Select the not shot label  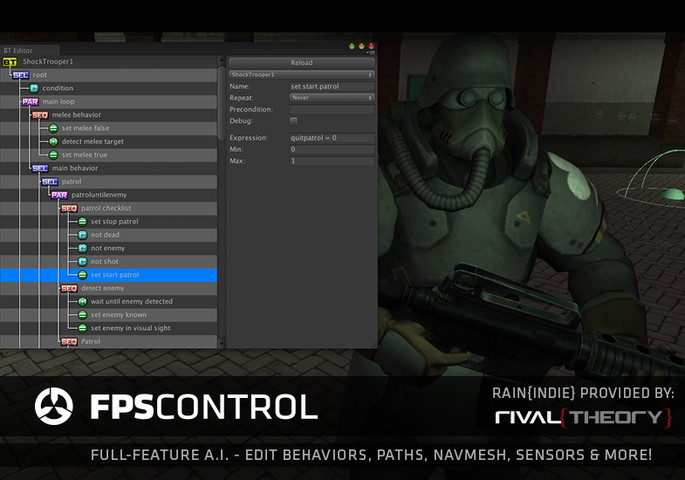tap(104, 262)
